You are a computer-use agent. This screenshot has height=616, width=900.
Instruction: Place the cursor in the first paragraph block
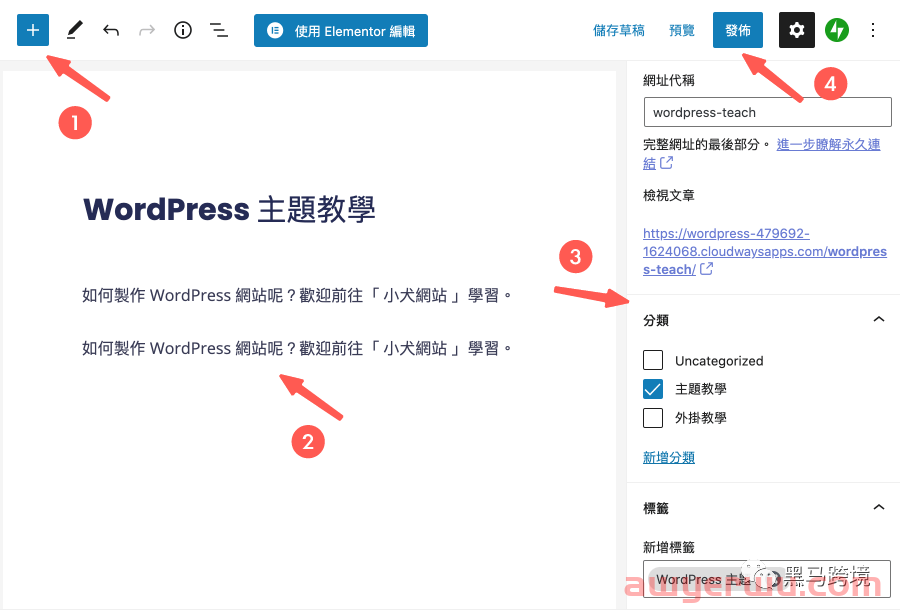point(297,296)
